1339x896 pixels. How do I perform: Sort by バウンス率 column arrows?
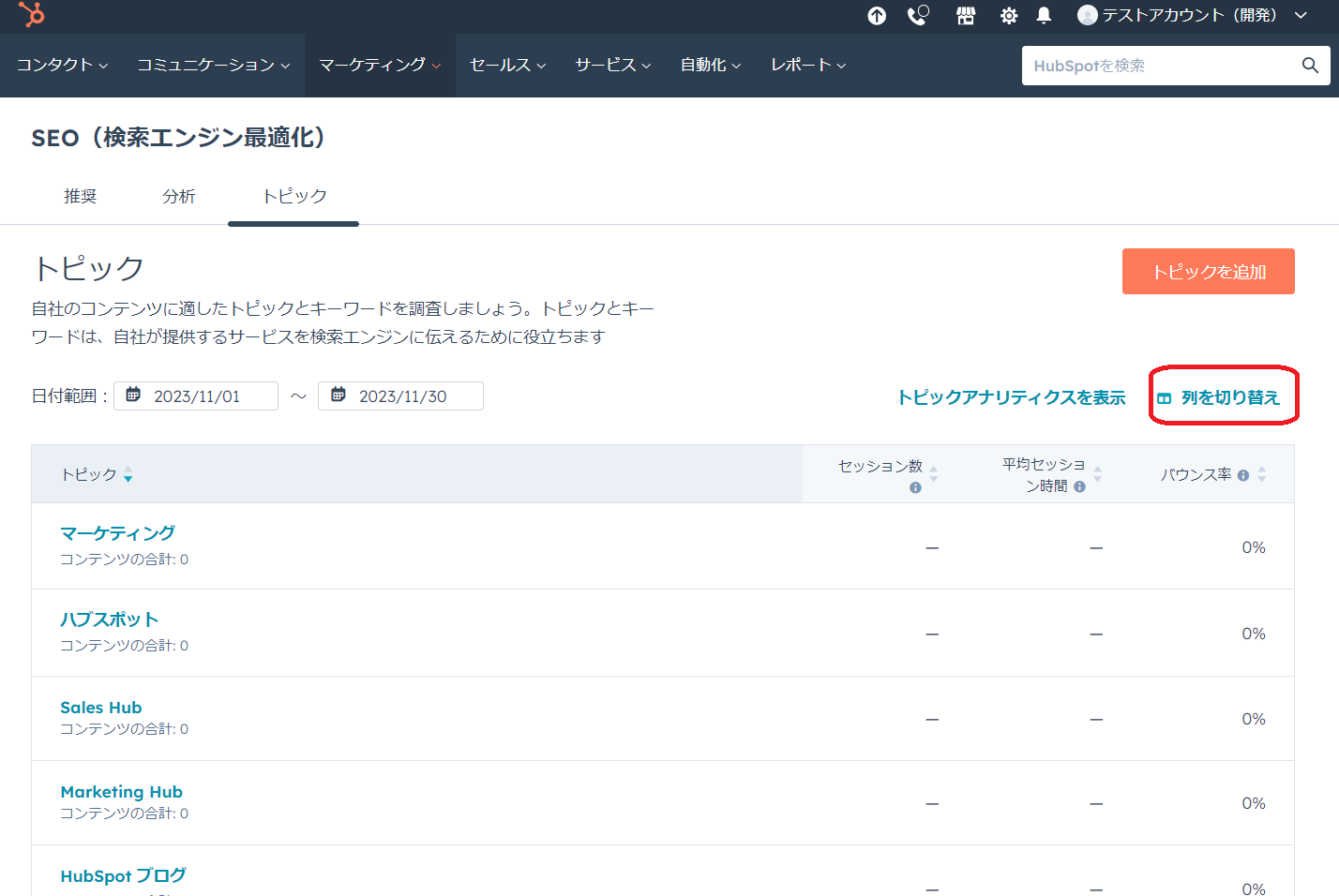point(1261,474)
